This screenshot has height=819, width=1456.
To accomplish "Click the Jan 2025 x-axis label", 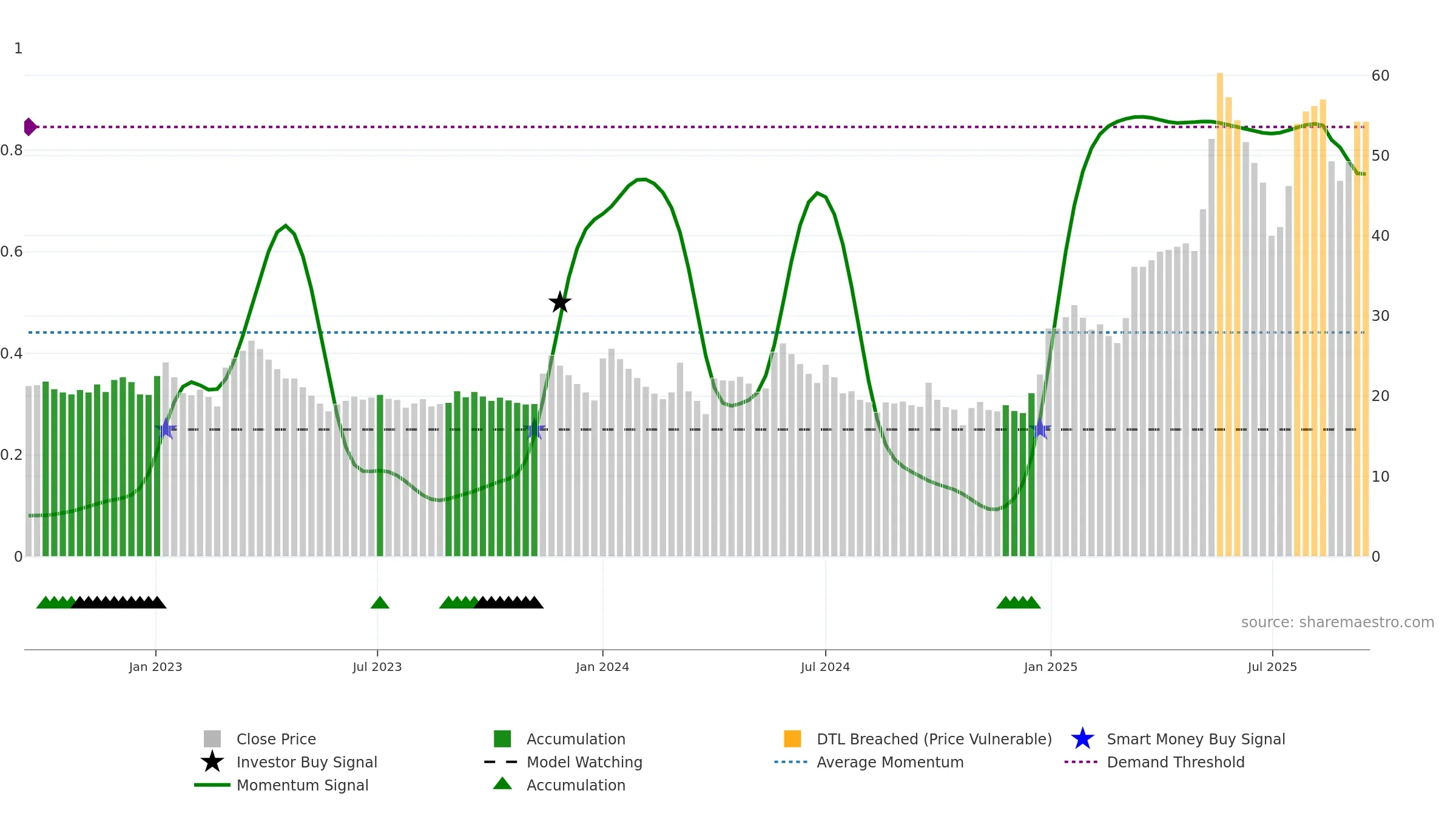I will [x=1051, y=667].
